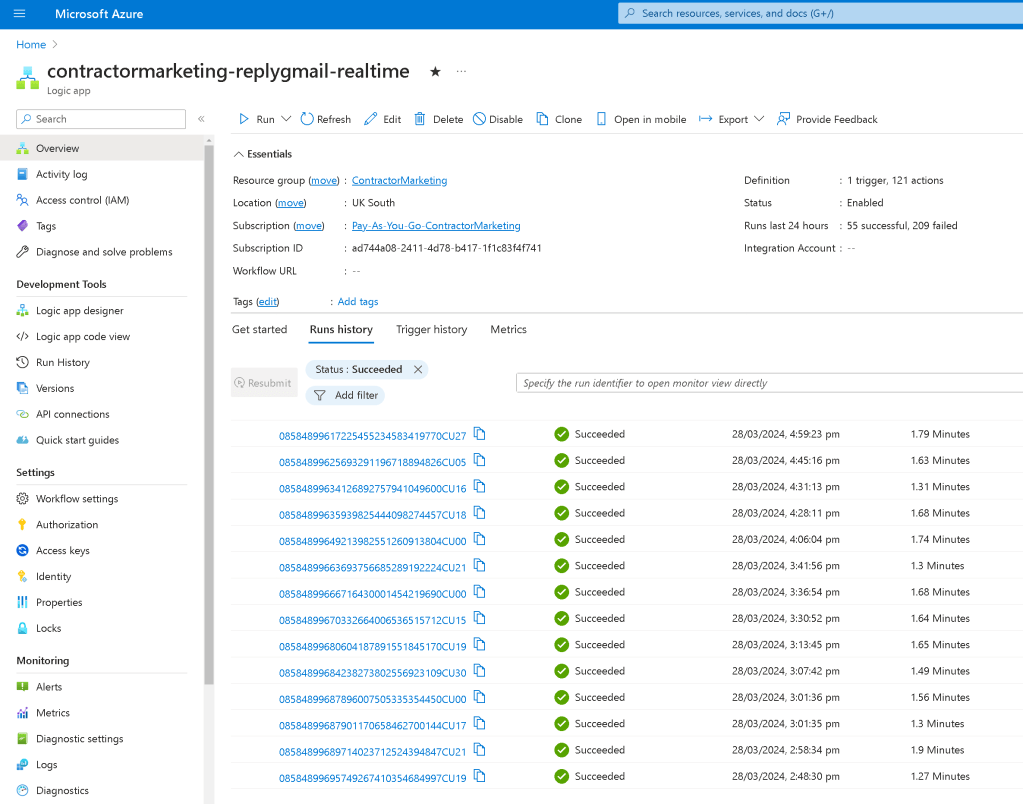Click move link next to Location

[x=290, y=203]
